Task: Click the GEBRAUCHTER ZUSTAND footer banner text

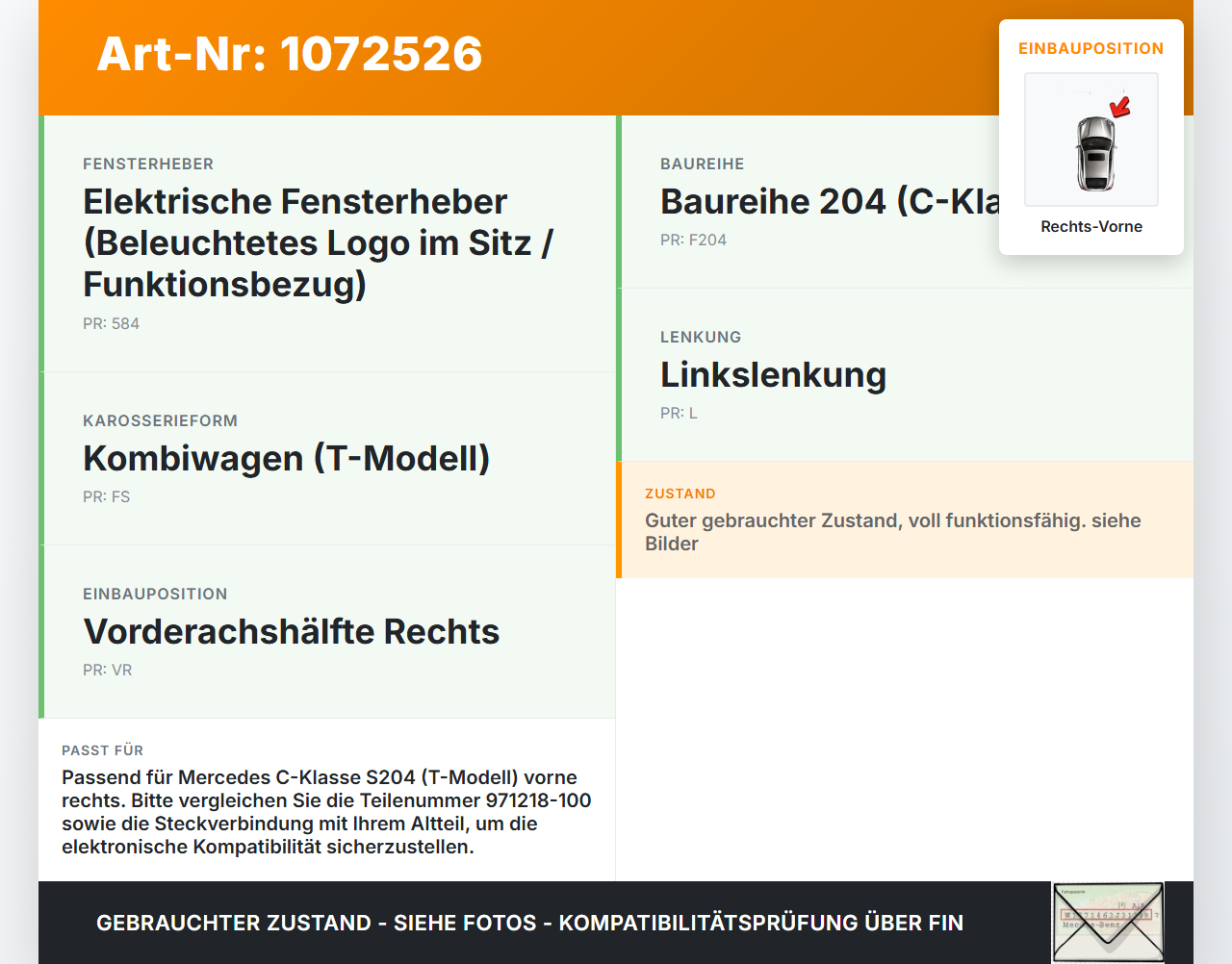Action: click(x=529, y=923)
